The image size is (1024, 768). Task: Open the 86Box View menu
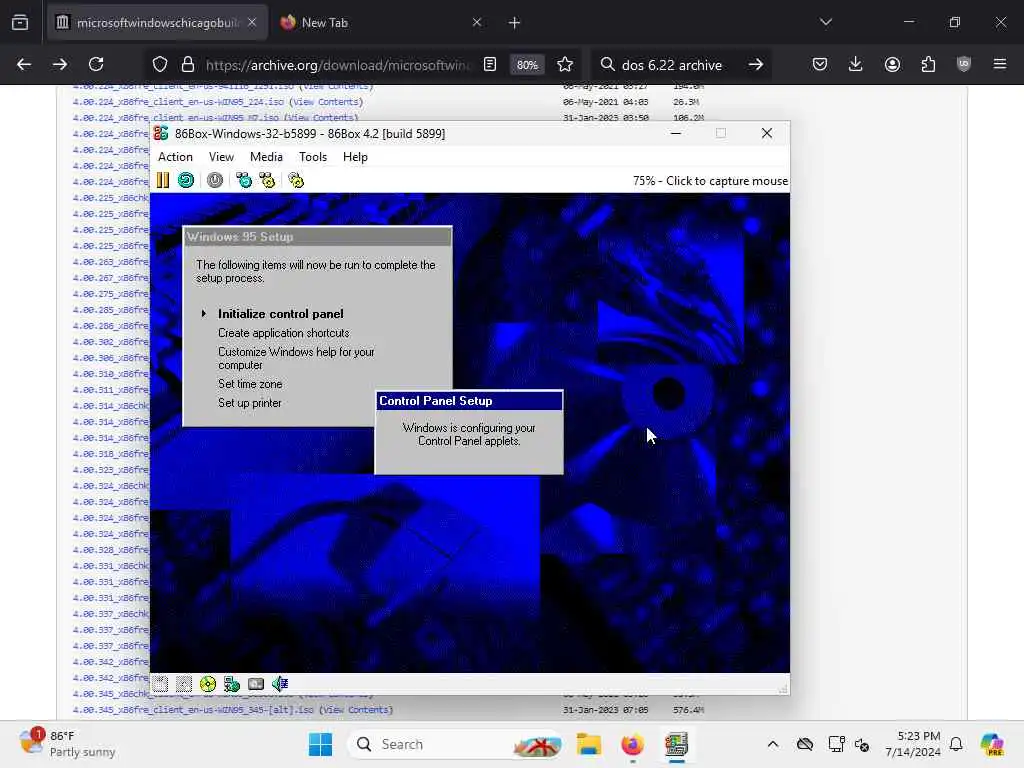tap(221, 157)
